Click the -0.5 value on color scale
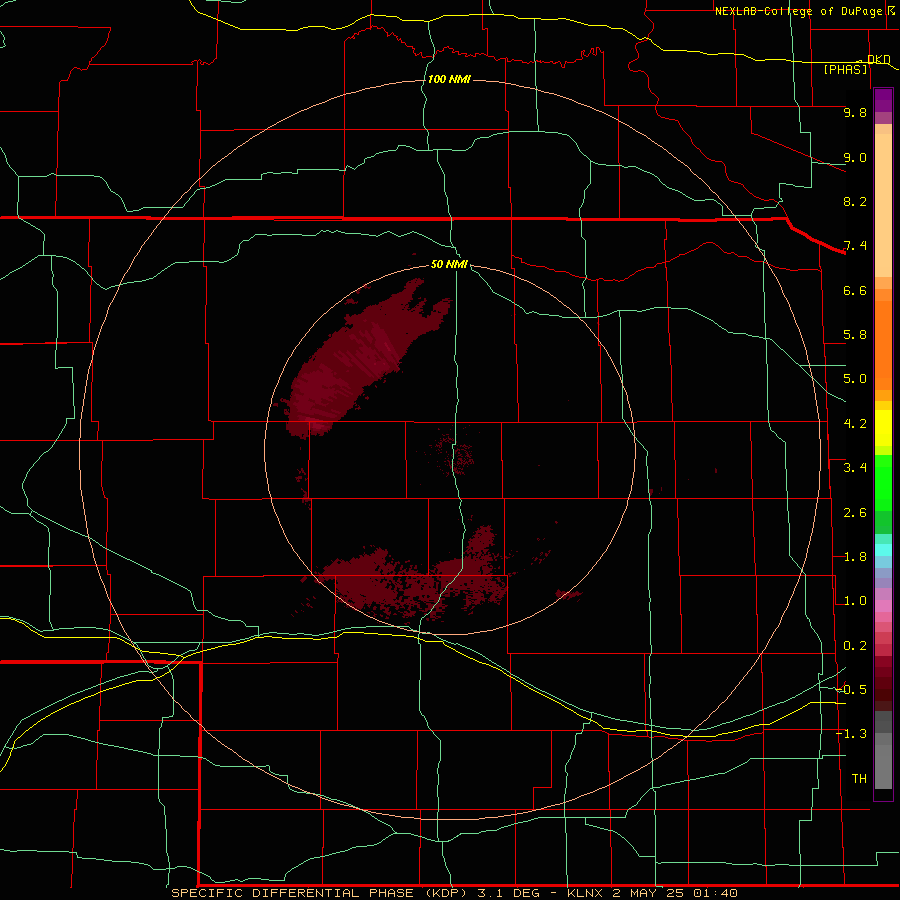 tap(852, 690)
